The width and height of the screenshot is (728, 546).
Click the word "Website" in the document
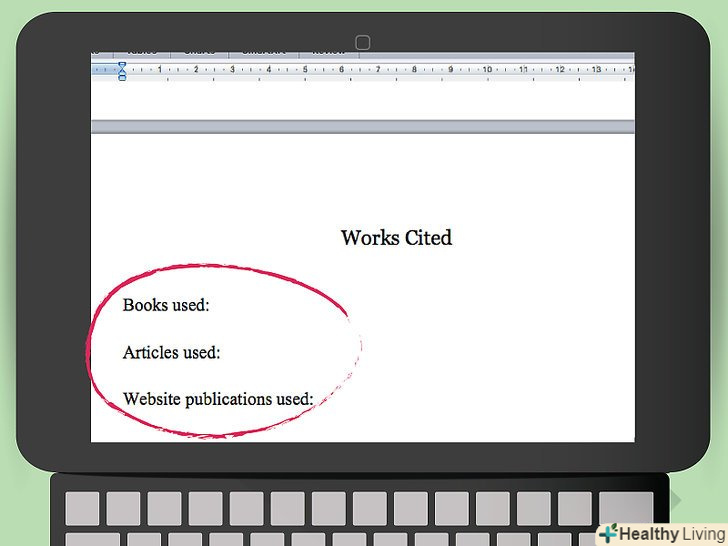[x=153, y=399]
